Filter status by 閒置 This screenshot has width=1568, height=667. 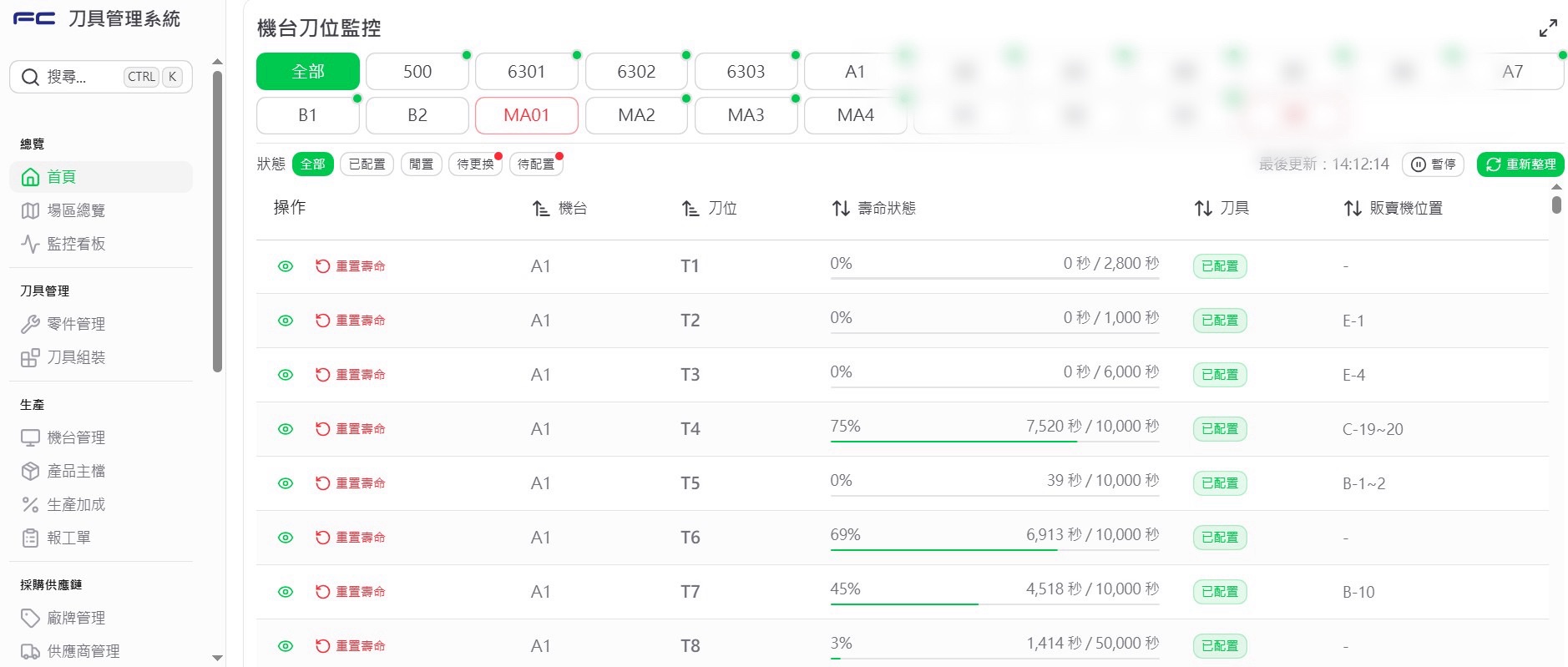(422, 164)
